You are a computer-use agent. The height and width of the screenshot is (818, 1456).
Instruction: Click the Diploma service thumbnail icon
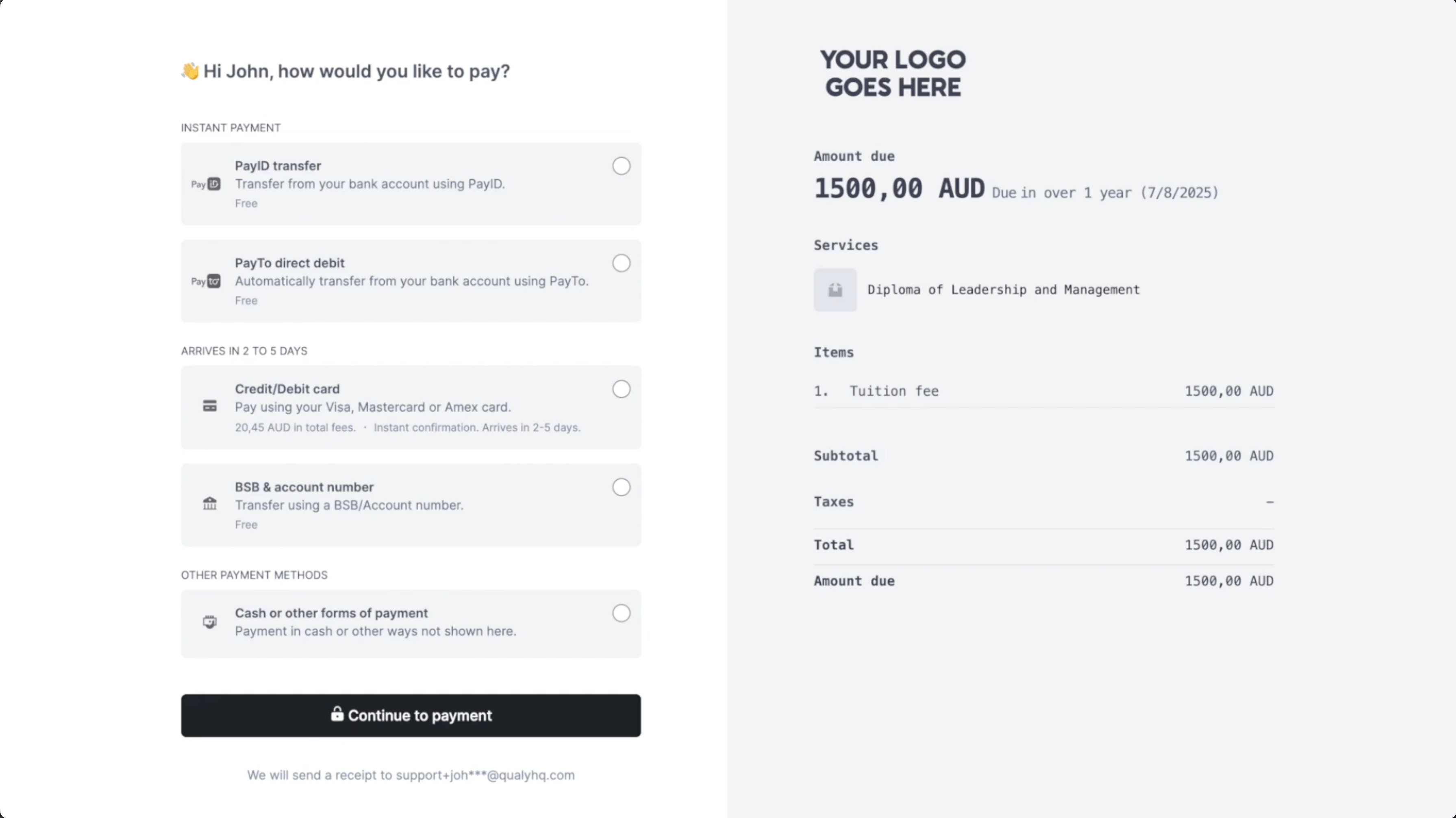click(x=835, y=290)
